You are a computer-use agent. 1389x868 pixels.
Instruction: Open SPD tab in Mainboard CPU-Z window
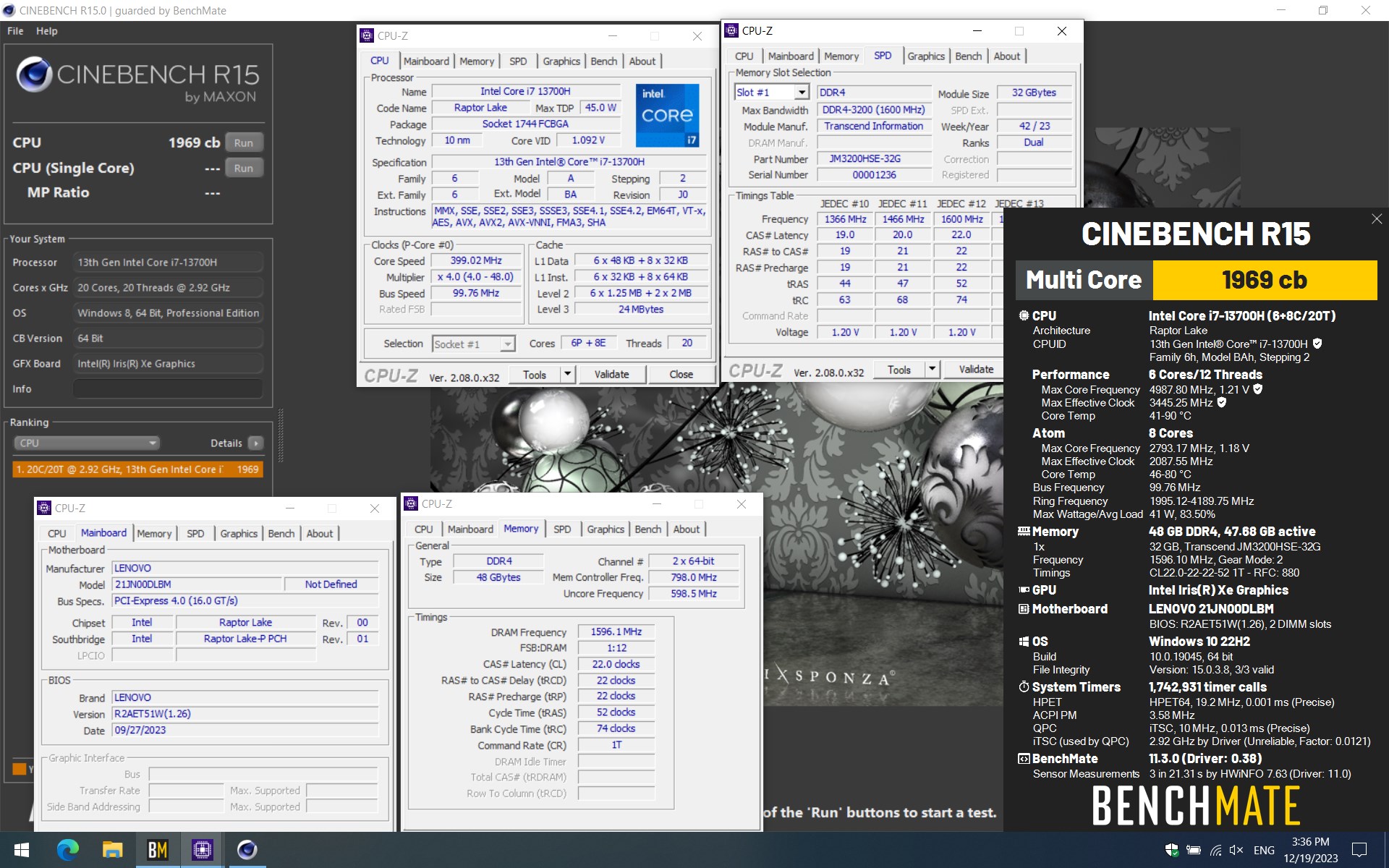pos(195,534)
